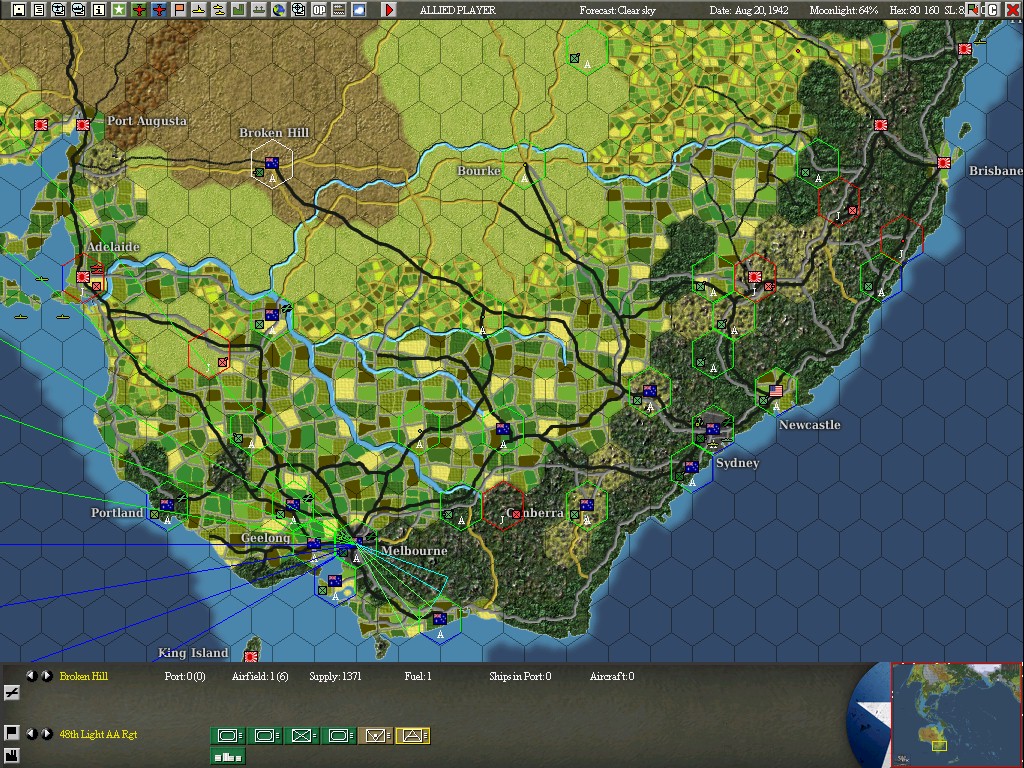
Task: Open the document report icon on the toolbar
Action: (x=38, y=10)
